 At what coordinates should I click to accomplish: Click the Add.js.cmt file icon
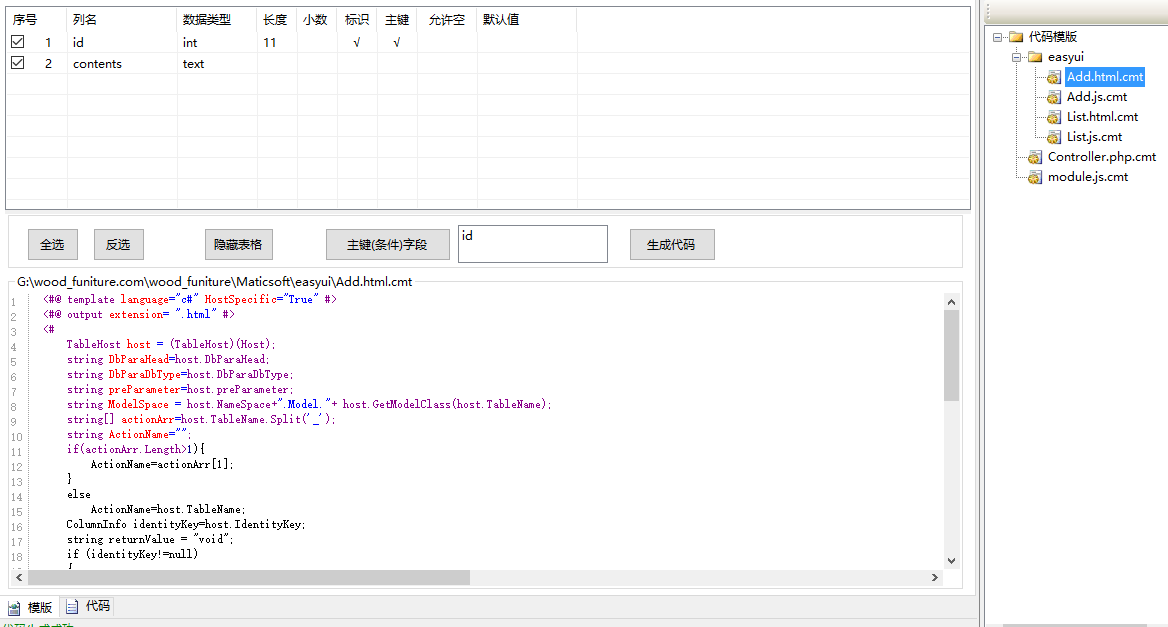1054,97
